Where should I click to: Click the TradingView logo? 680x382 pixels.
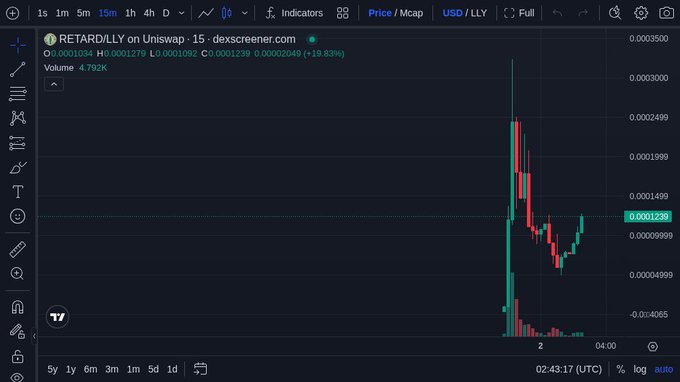click(x=57, y=317)
